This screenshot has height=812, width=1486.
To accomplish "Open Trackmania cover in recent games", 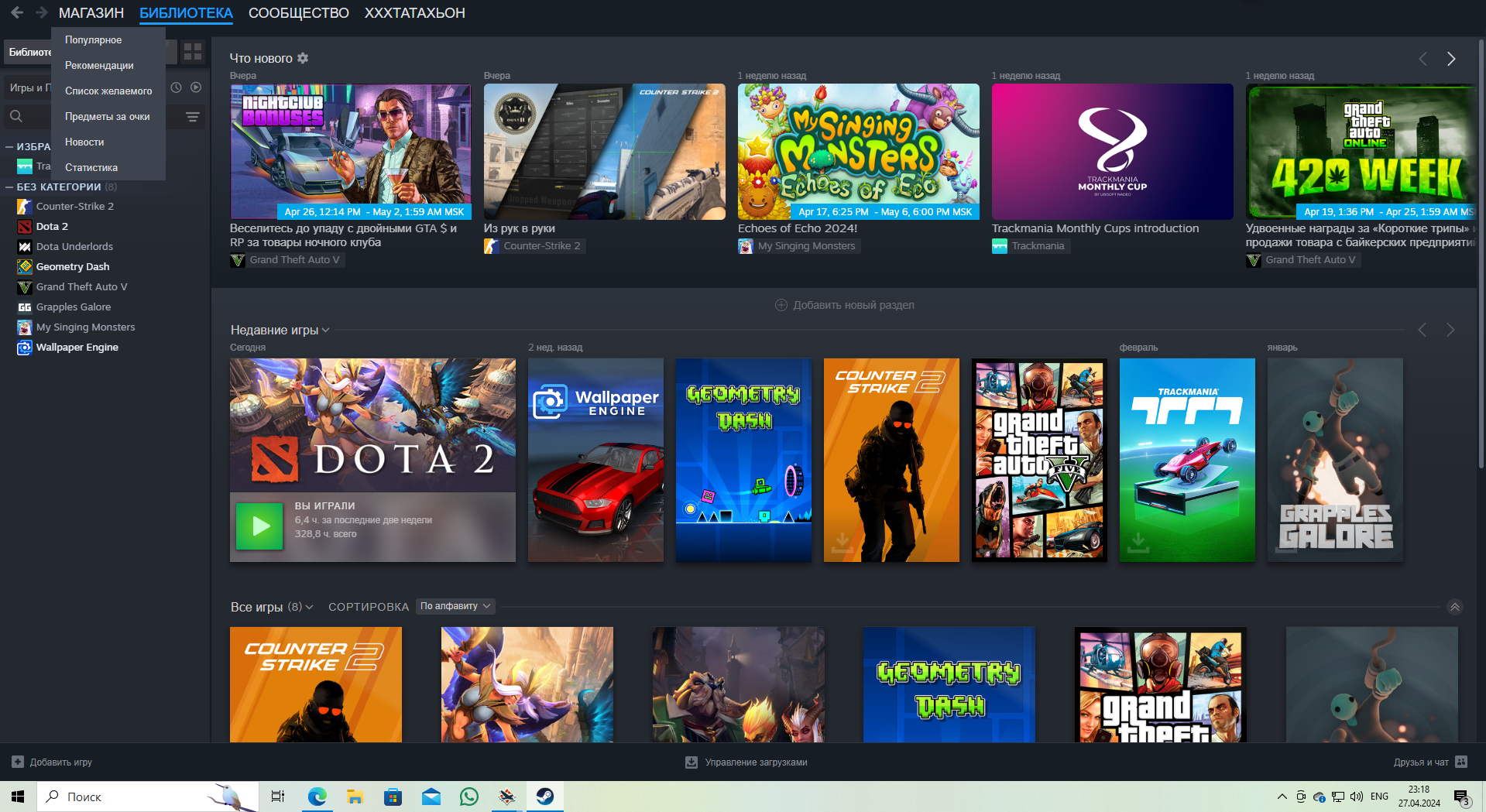I will click(1187, 460).
